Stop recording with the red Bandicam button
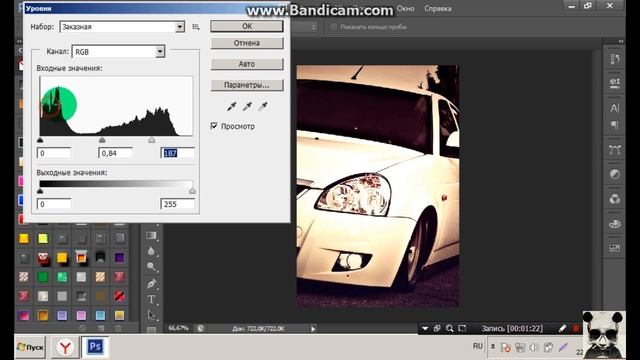The image size is (640, 360). [x=576, y=328]
